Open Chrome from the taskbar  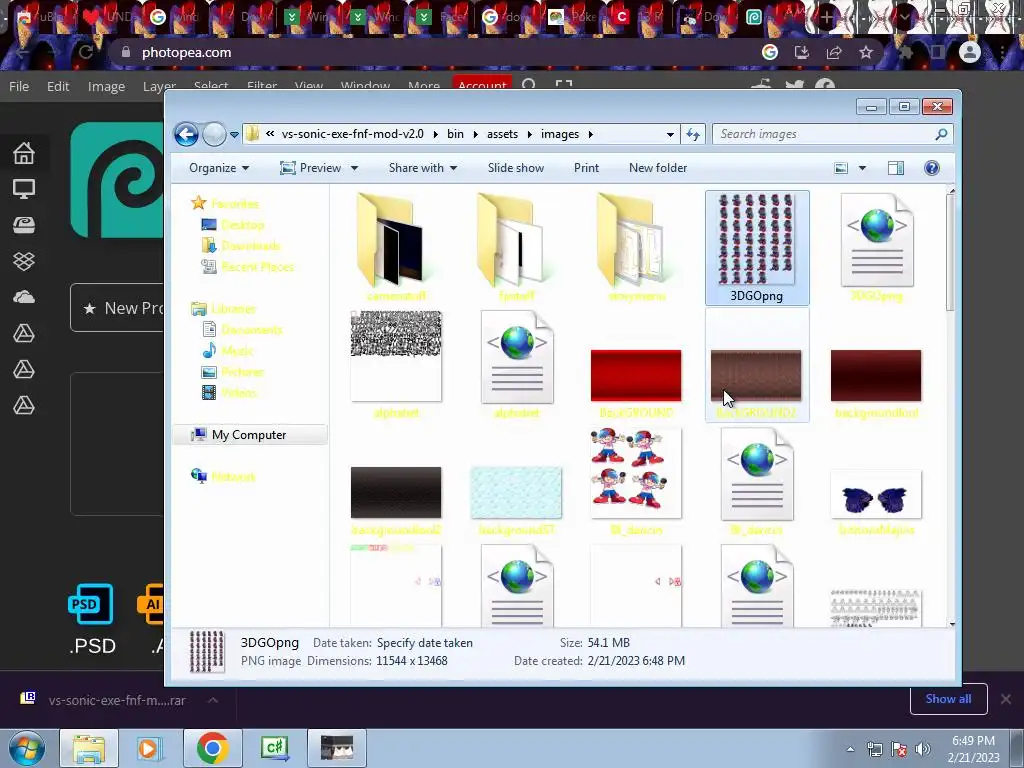click(212, 748)
